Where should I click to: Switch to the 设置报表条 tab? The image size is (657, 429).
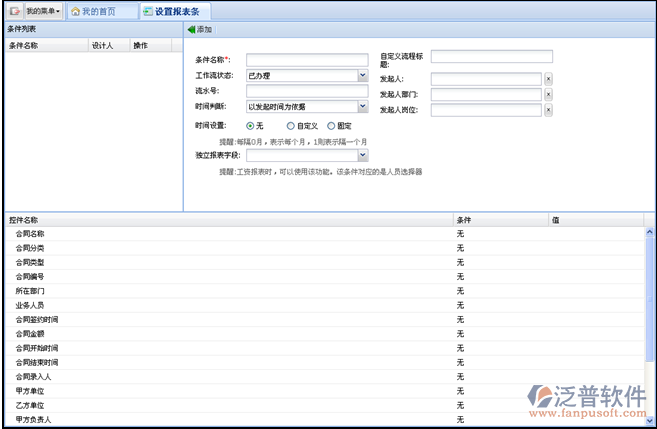tap(176, 11)
